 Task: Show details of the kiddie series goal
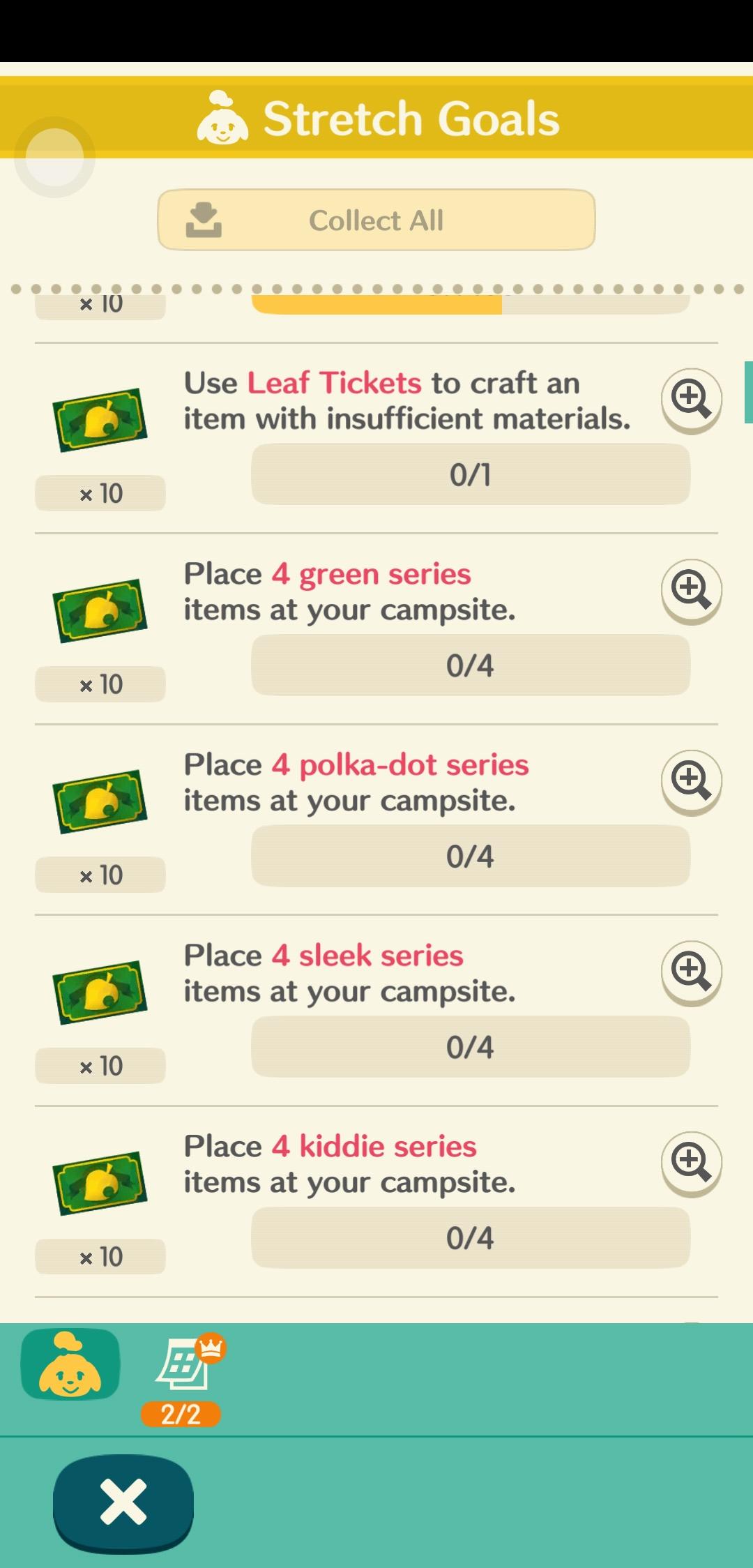pos(691,1163)
